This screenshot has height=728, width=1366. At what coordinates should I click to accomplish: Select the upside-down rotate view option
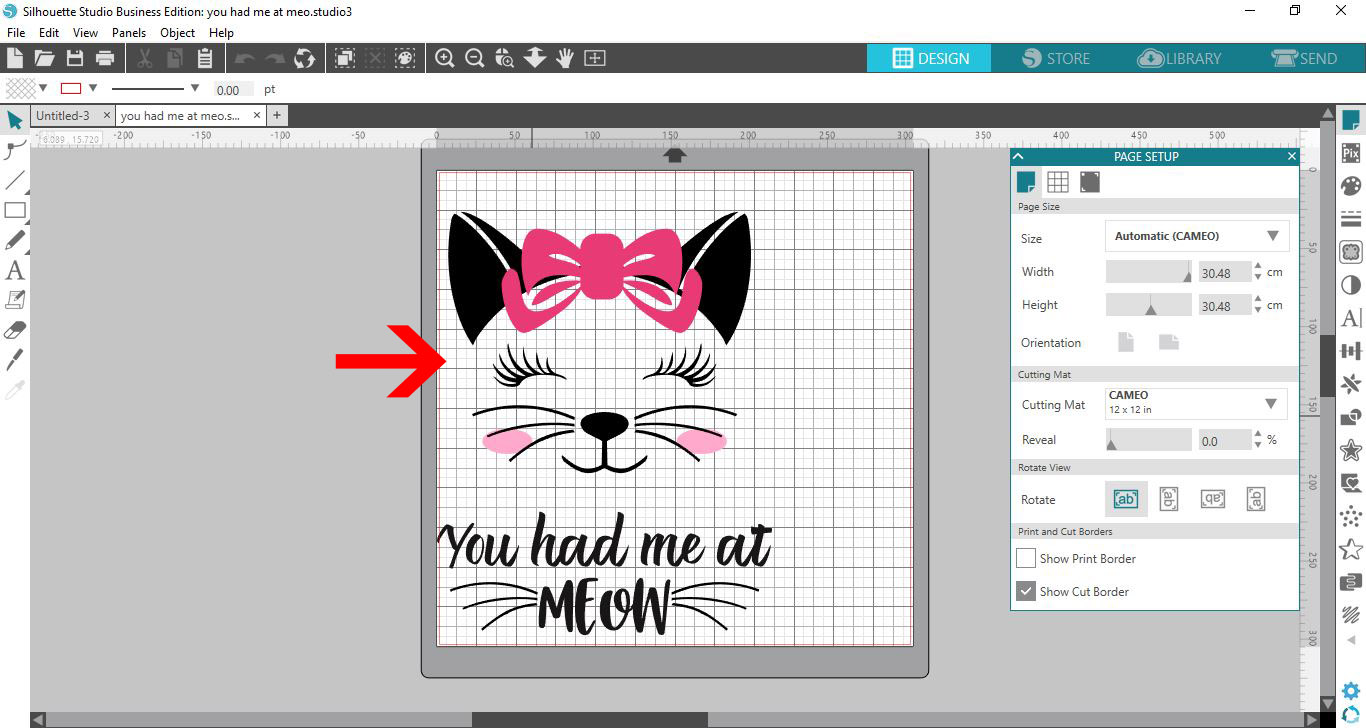[x=1213, y=499]
